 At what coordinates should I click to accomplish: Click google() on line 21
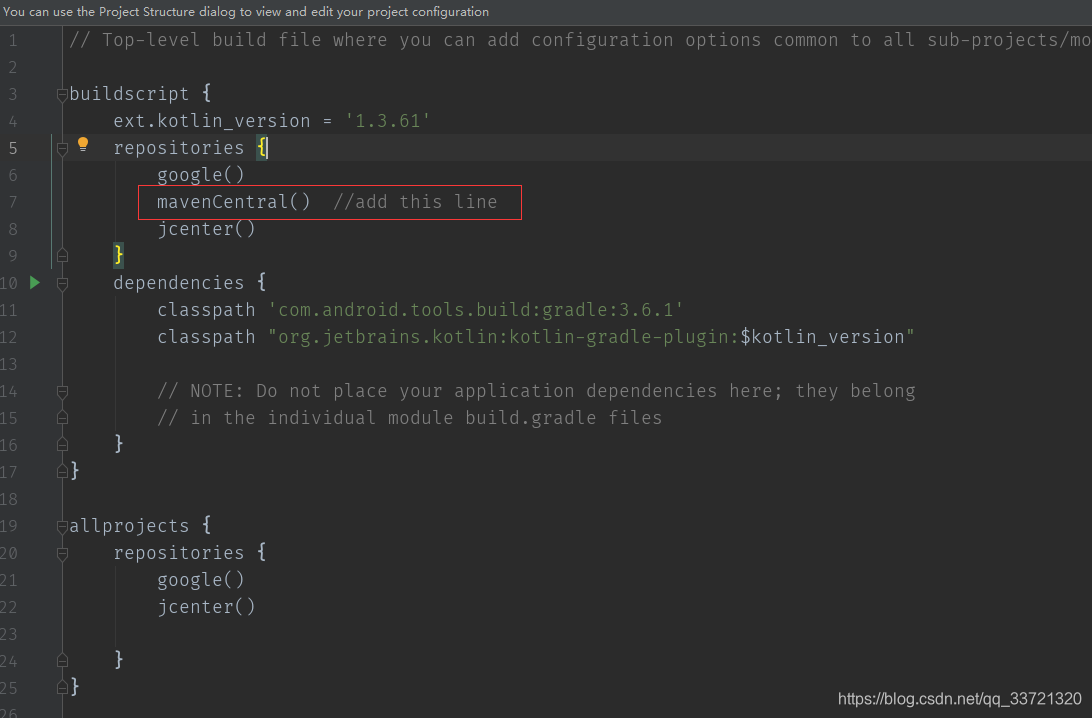[x=201, y=580]
